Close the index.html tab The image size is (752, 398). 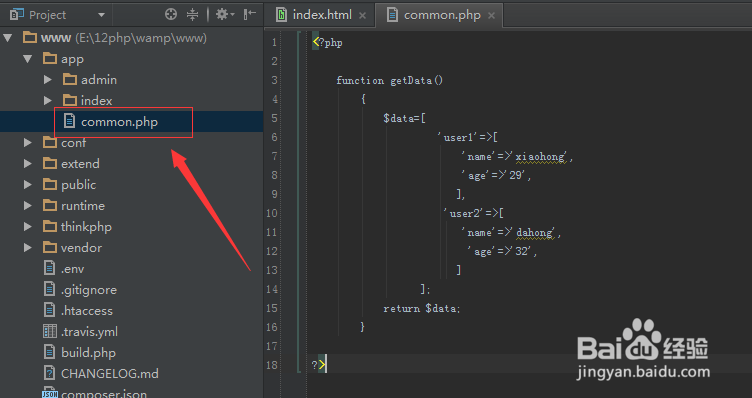363,15
